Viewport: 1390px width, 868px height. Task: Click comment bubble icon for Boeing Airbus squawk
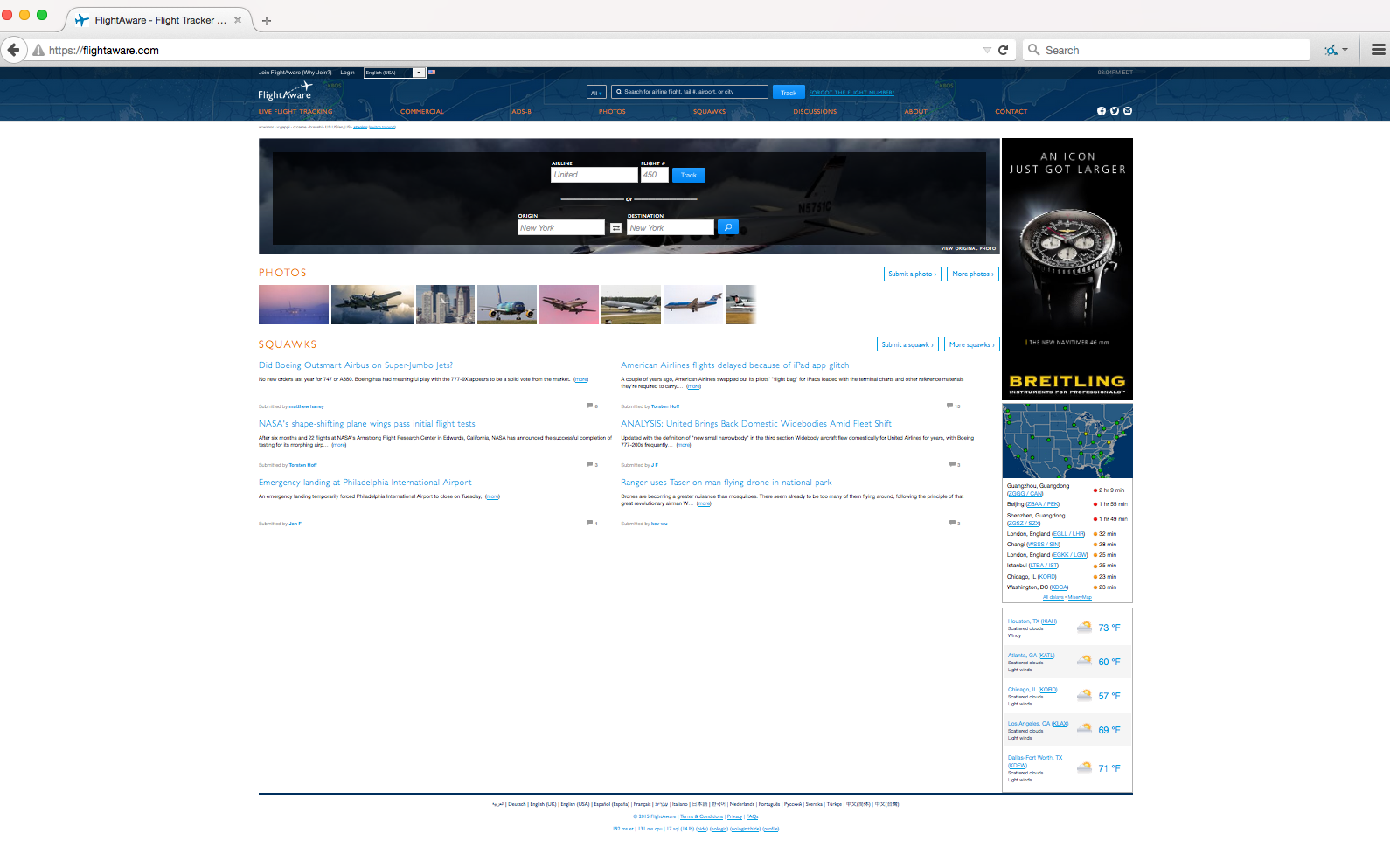coord(590,406)
